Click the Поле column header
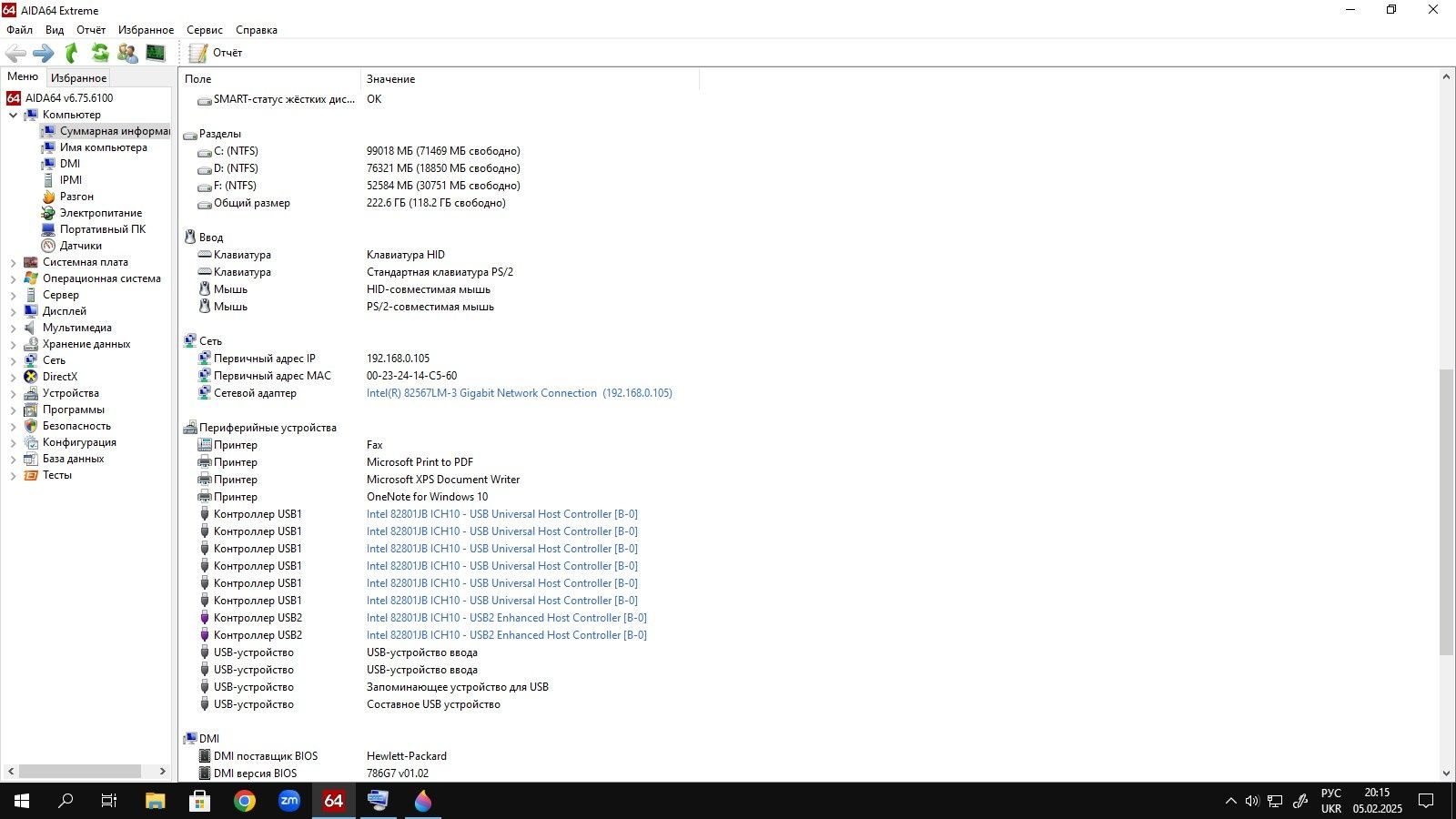The image size is (1456, 819). 270,79
